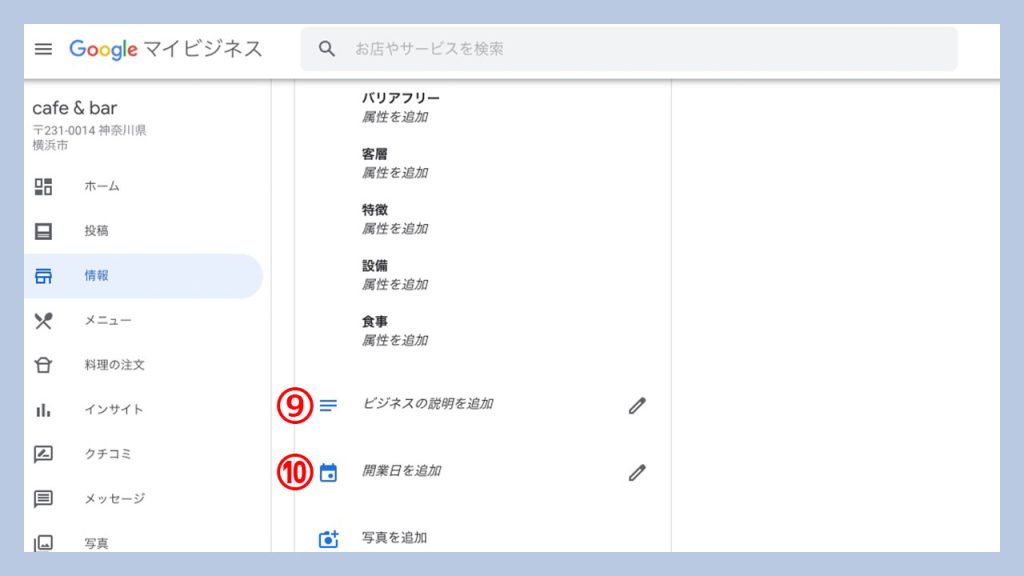1024x576 pixels.
Task: Add attribute under バリアフリー
Action: (x=394, y=117)
